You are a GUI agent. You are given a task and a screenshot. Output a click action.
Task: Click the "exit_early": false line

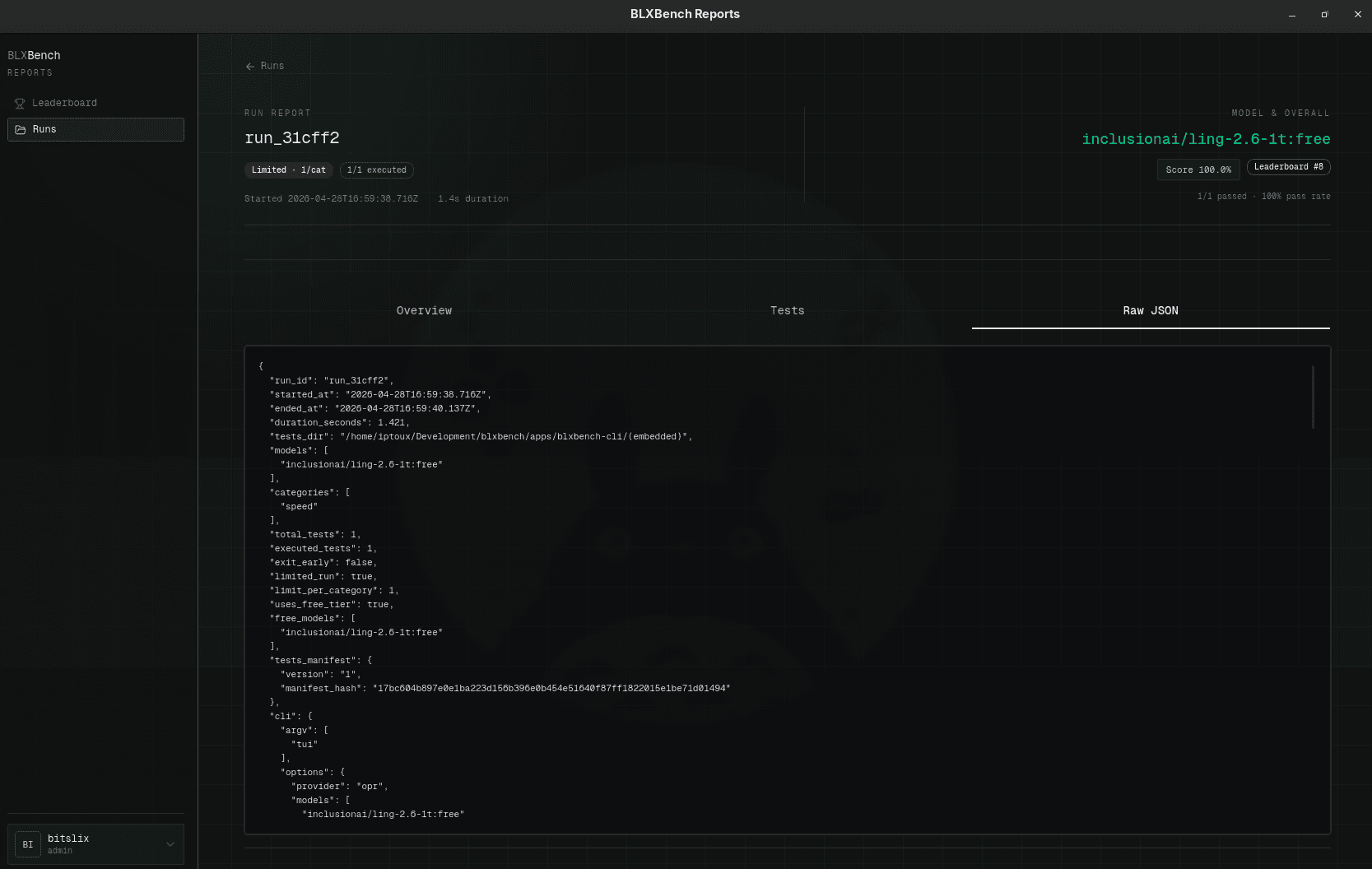click(x=323, y=563)
